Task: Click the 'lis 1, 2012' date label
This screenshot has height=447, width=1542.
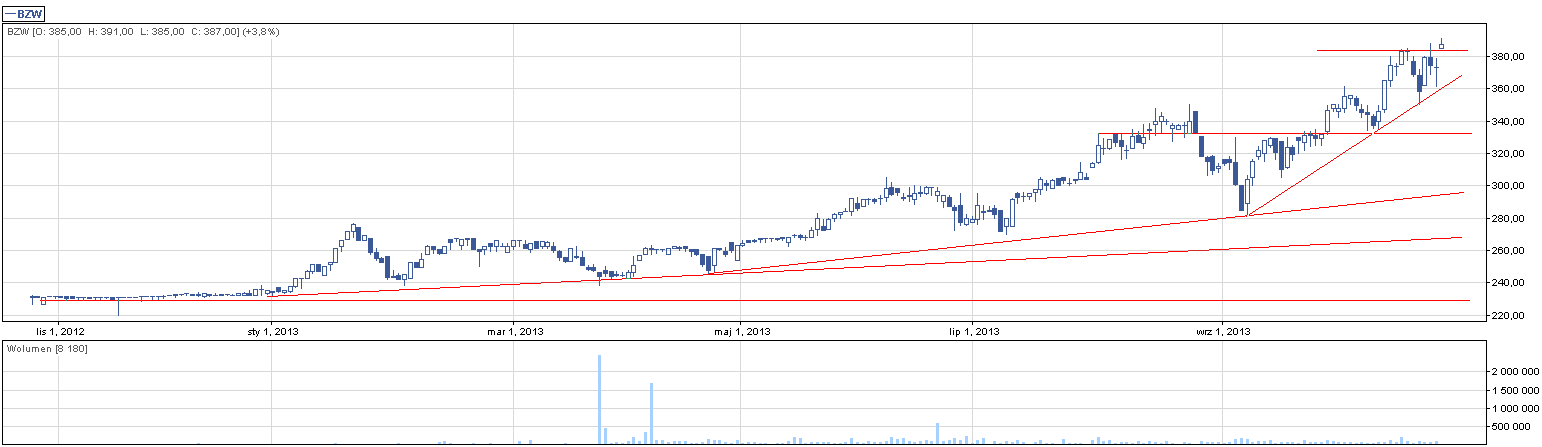Action: point(59,331)
